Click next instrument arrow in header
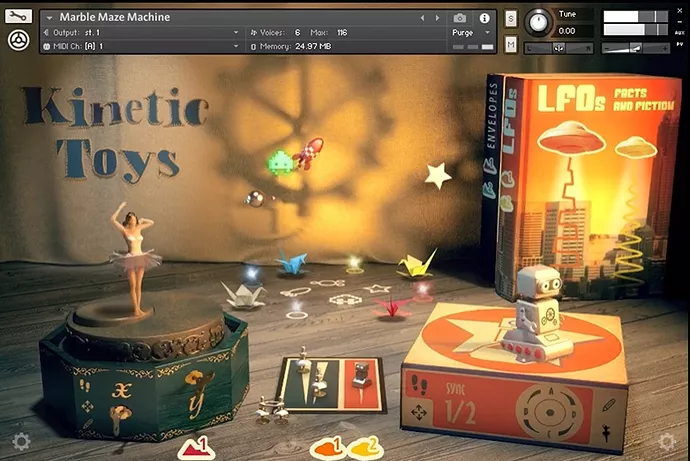 (x=436, y=18)
